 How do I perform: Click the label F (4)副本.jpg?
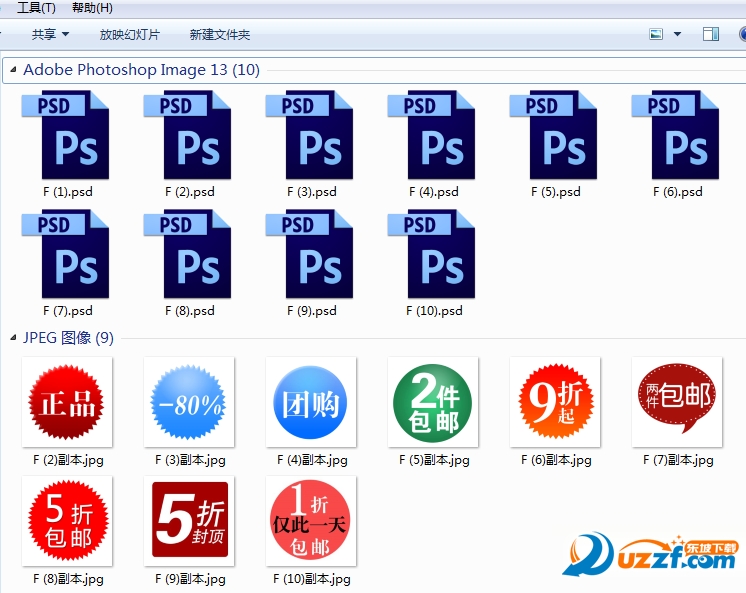312,460
